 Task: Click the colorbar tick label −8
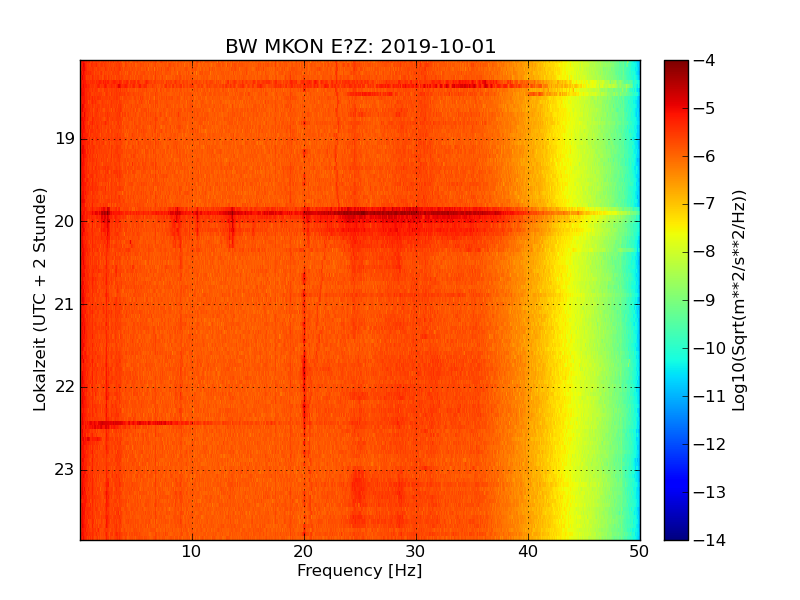[x=705, y=252]
